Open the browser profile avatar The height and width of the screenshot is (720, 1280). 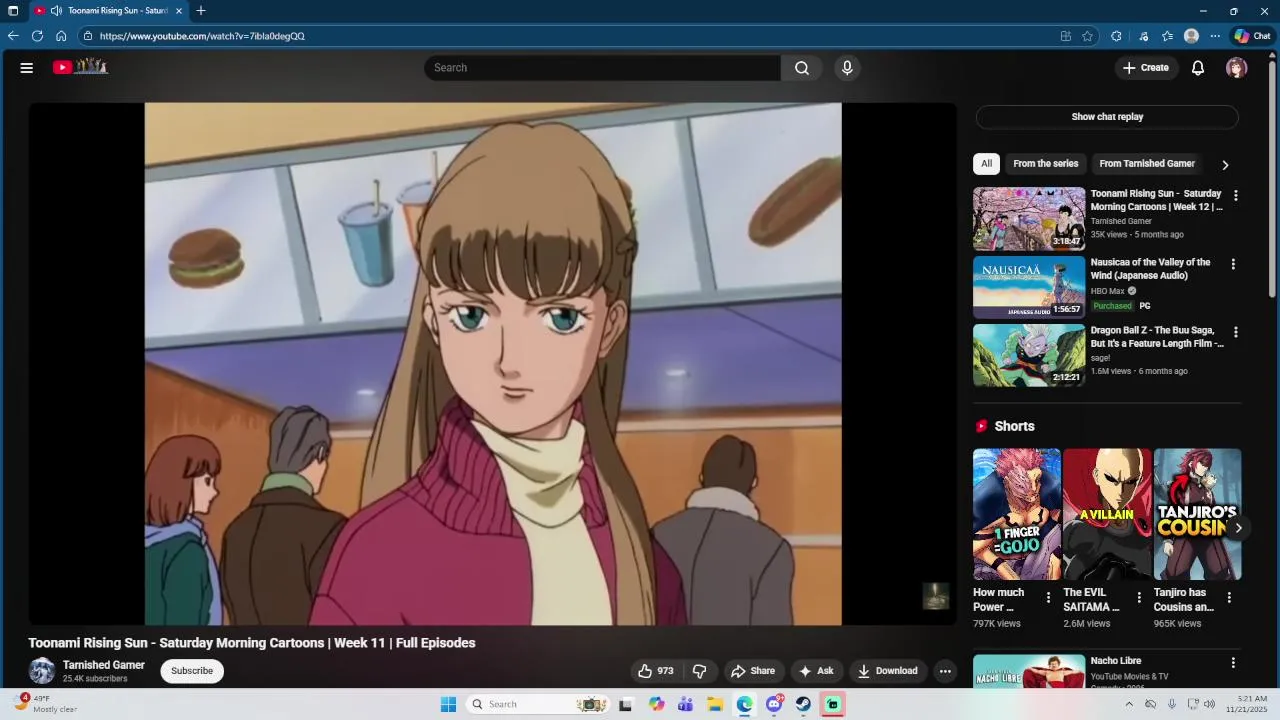(1191, 36)
